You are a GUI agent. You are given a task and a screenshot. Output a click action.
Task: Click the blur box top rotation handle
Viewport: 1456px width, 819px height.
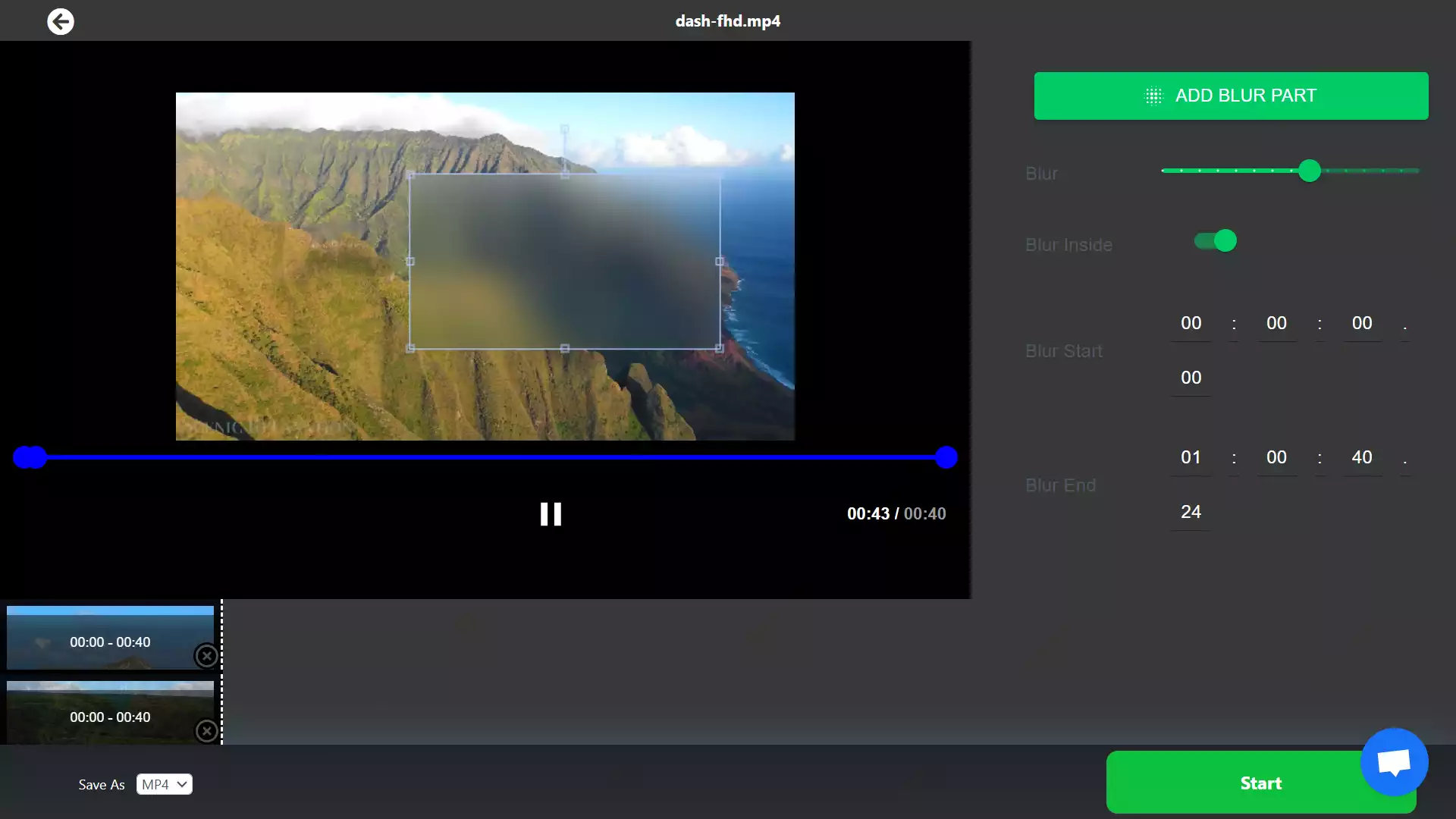(564, 130)
